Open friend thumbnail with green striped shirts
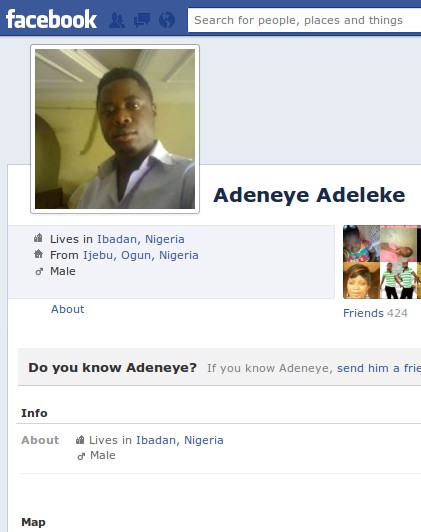 [x=398, y=281]
